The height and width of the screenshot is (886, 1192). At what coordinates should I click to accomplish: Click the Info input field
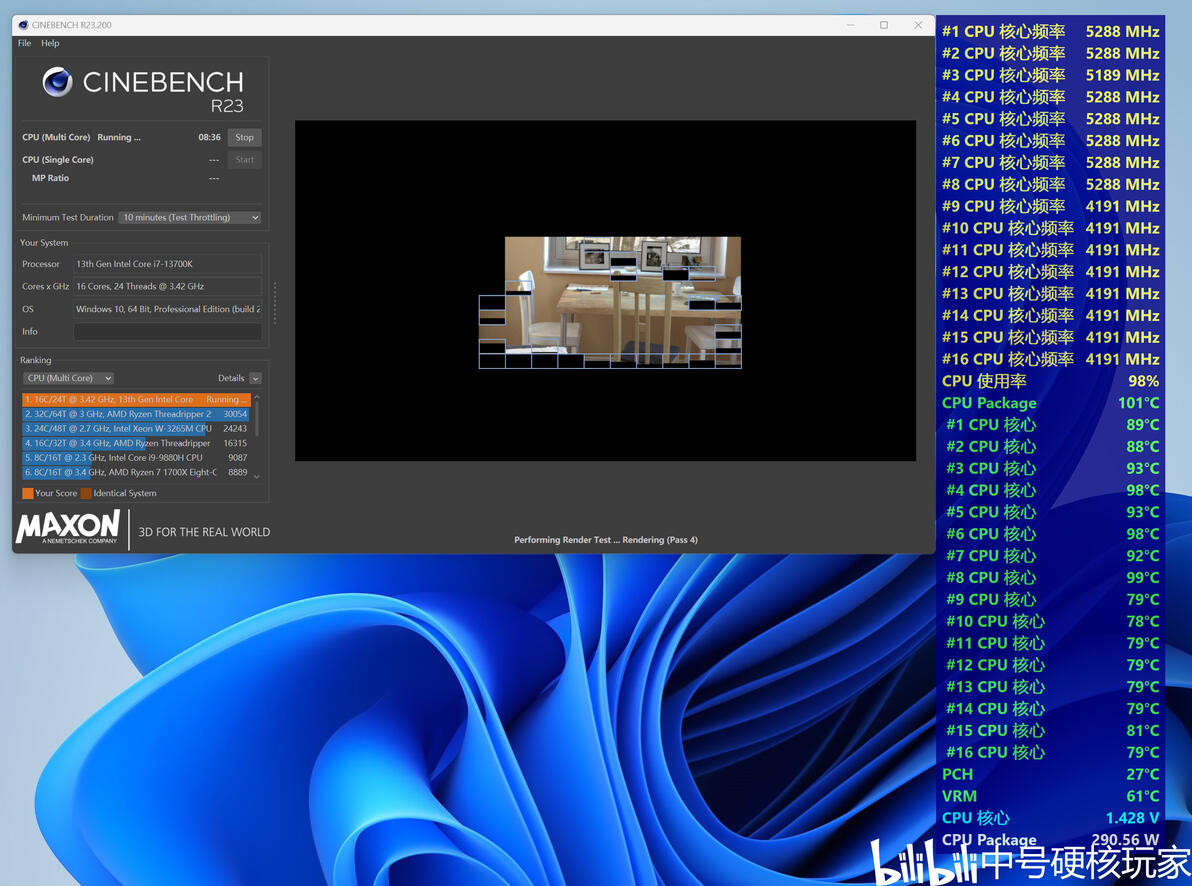point(167,332)
